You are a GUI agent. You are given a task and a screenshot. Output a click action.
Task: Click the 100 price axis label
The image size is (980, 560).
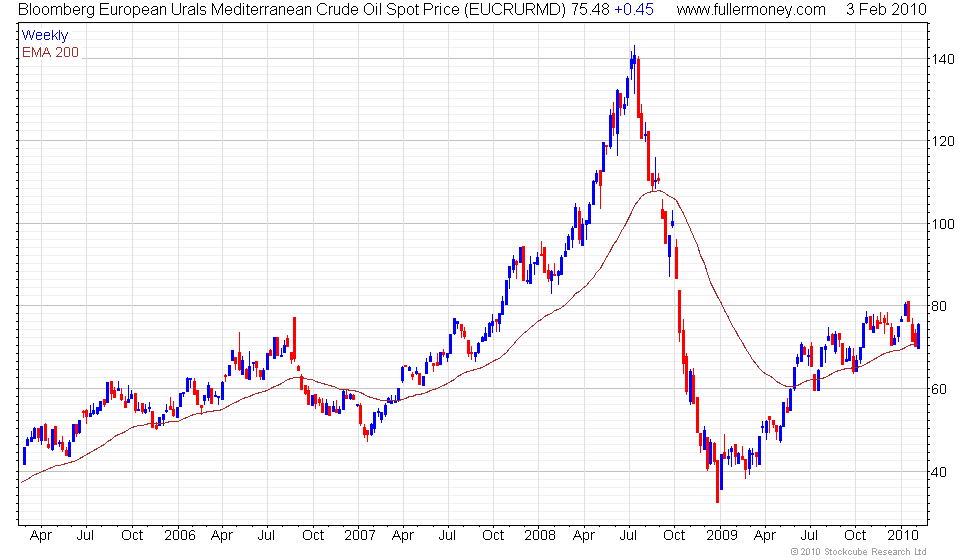[x=942, y=224]
